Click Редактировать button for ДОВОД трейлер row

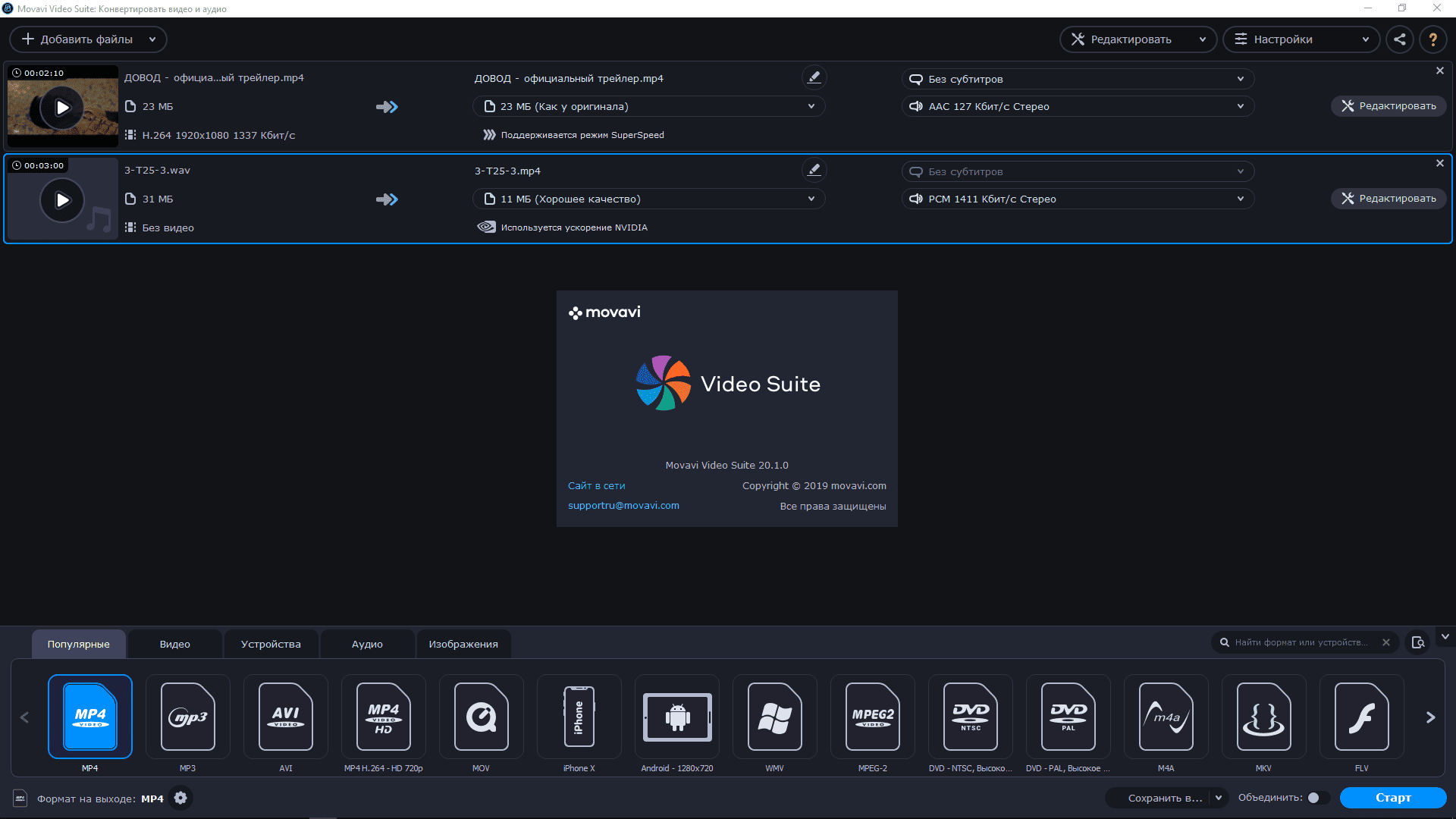[1389, 106]
